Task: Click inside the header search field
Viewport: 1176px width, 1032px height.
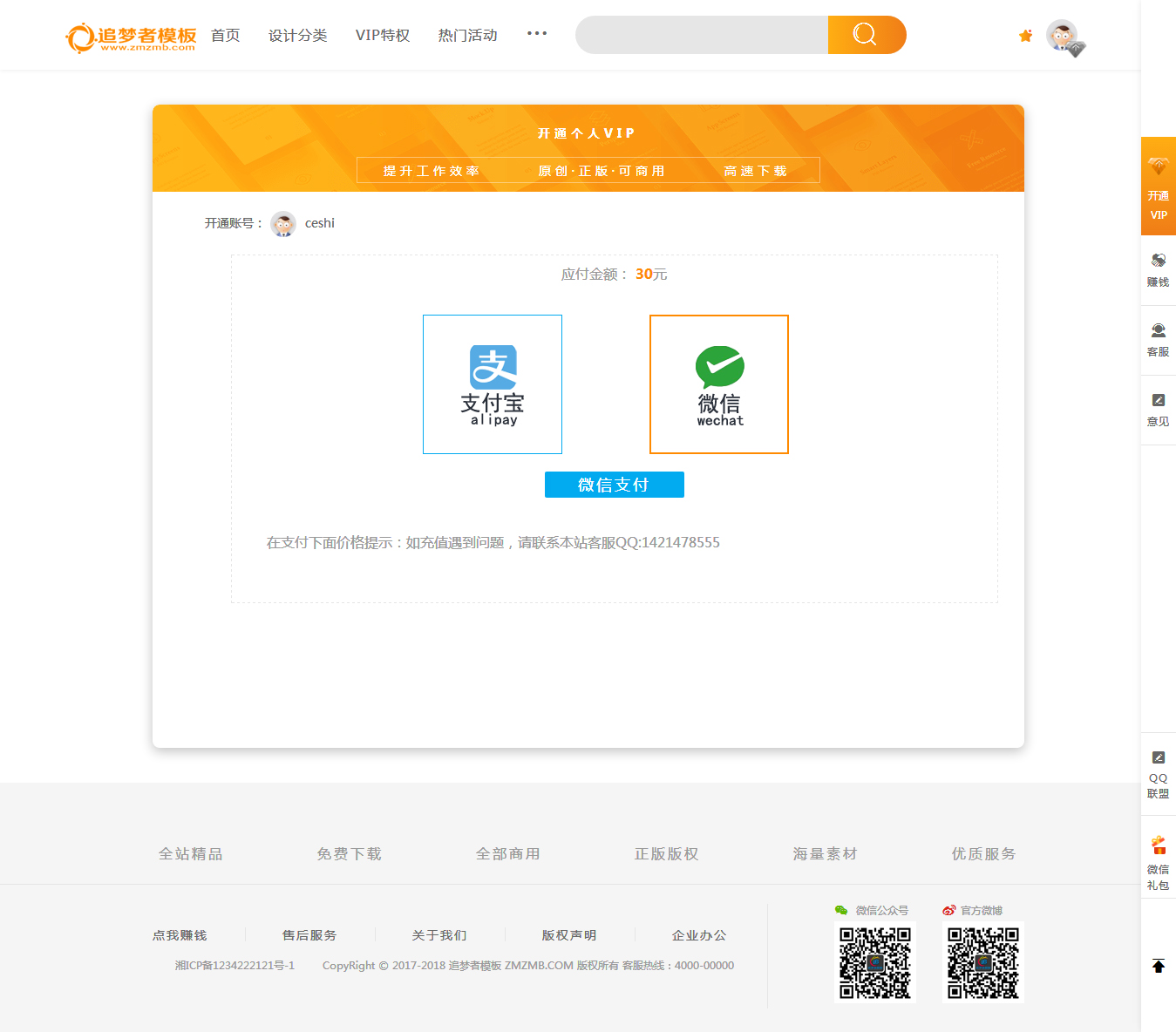Action: point(702,35)
